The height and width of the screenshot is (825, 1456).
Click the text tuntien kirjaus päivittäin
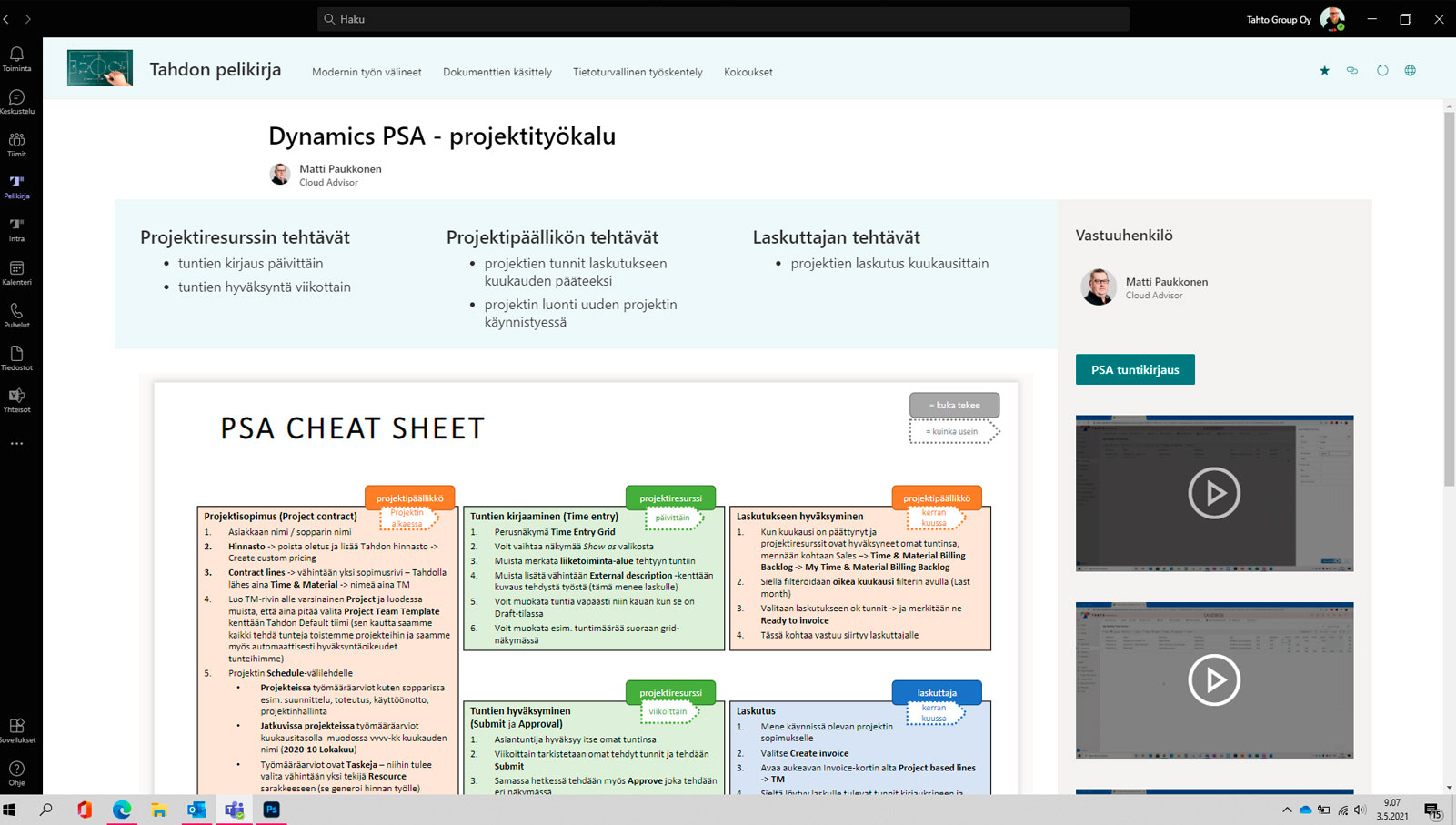251,263
